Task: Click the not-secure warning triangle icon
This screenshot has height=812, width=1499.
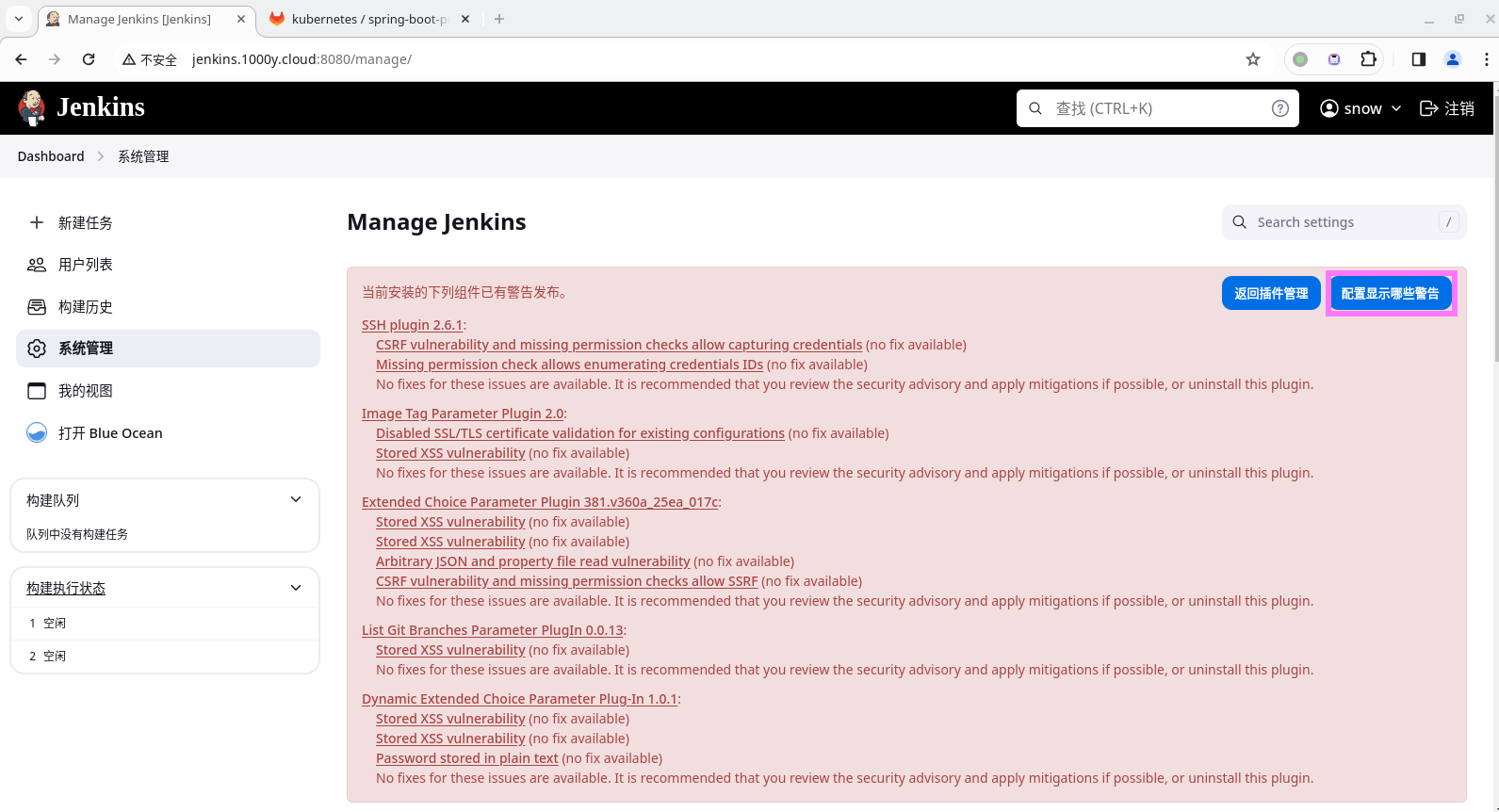Action: [x=130, y=59]
